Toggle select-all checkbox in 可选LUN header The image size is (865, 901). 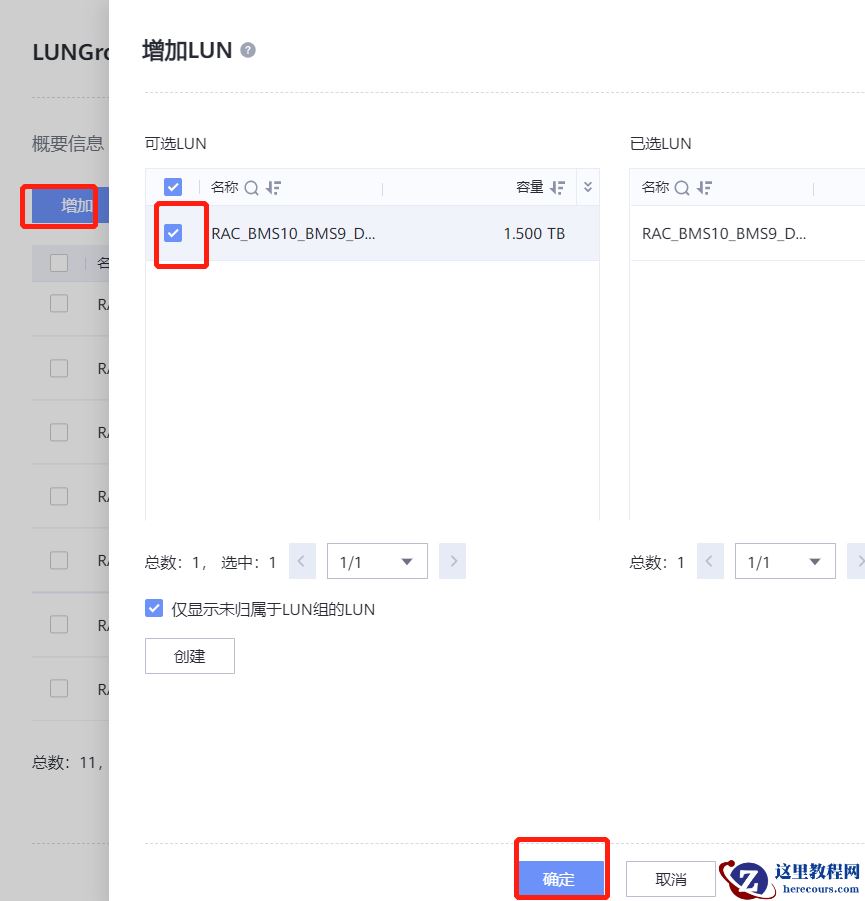(173, 187)
